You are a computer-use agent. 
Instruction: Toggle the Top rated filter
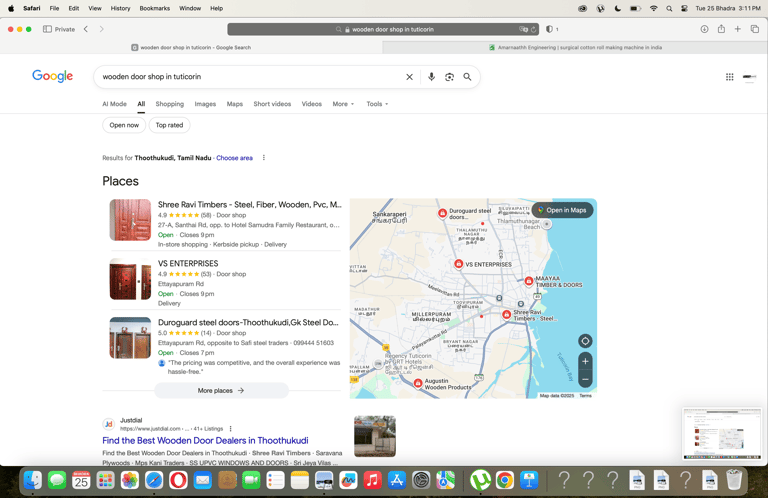[x=169, y=125]
